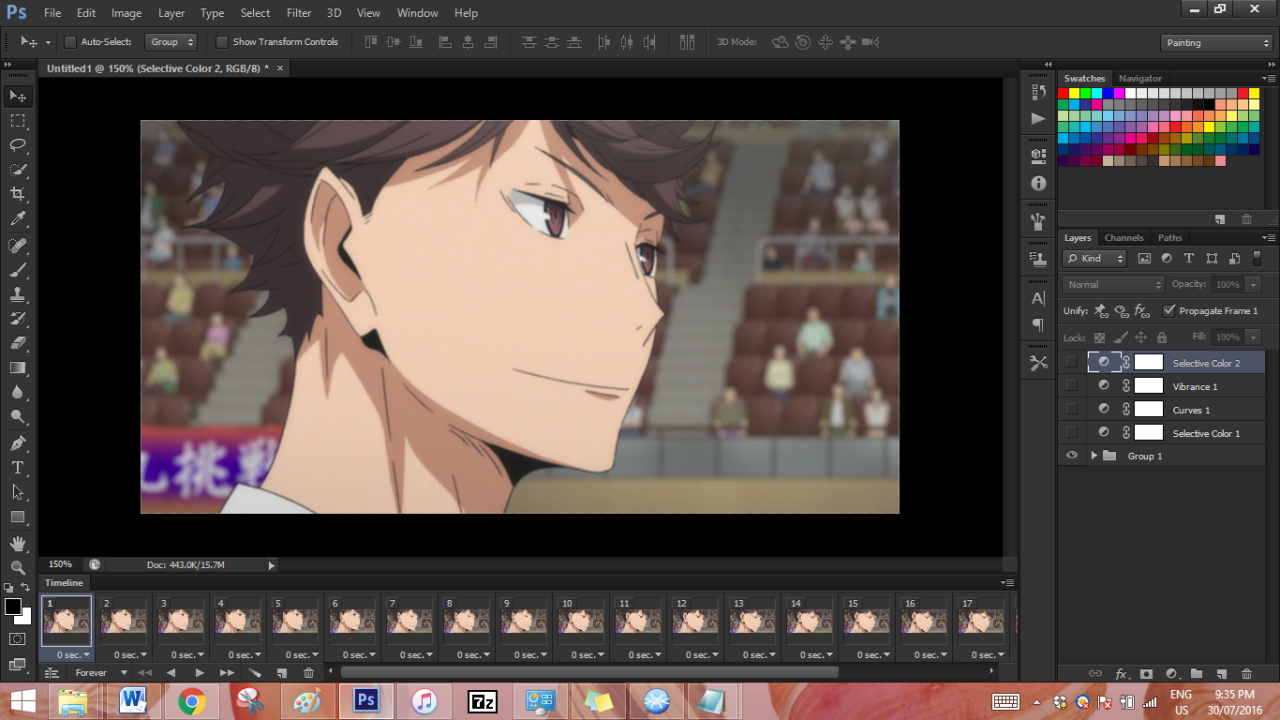Select the Zoom tool
The image size is (1280, 720).
(18, 567)
